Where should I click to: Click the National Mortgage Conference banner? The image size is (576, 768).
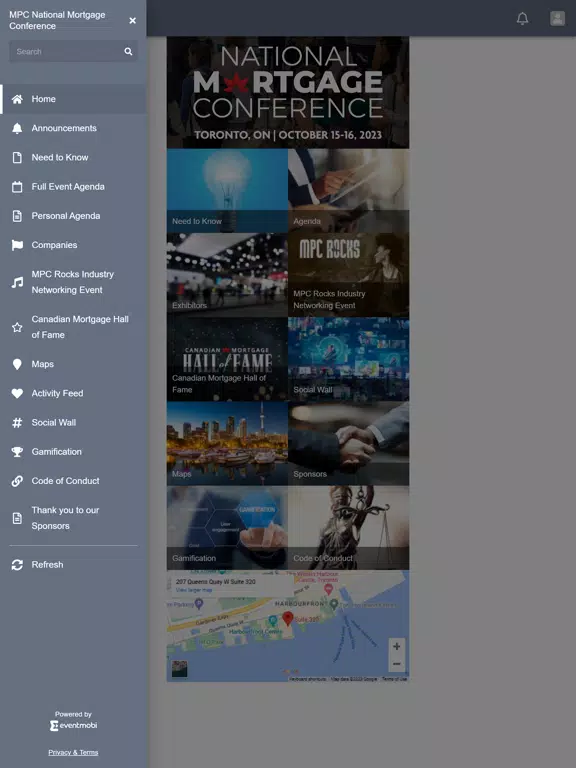click(x=288, y=93)
